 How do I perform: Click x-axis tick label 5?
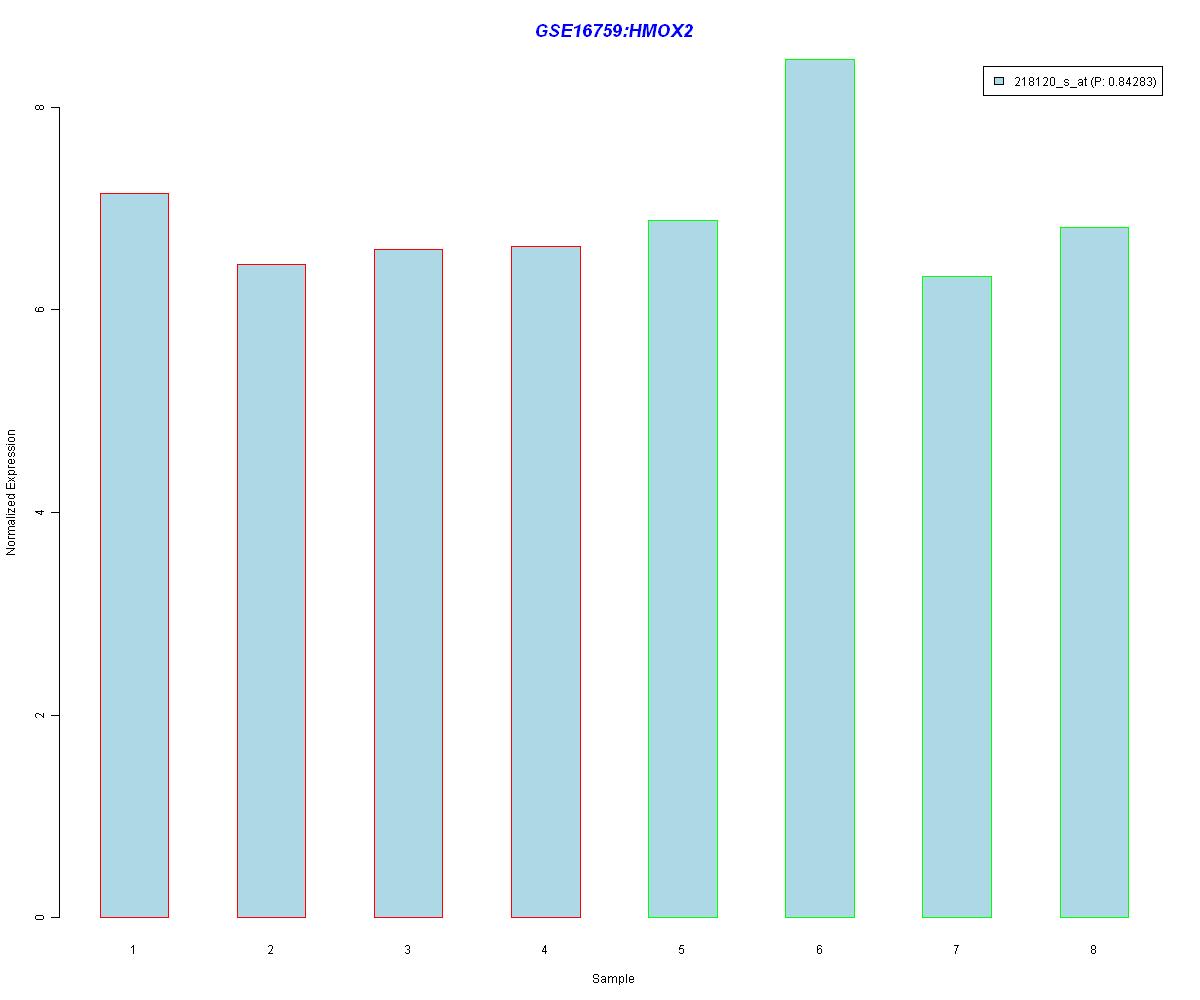click(x=681, y=949)
